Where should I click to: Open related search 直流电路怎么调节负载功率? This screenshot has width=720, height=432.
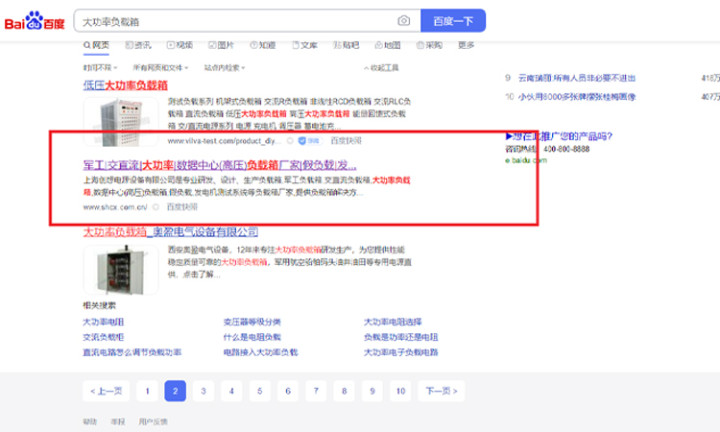coord(132,352)
